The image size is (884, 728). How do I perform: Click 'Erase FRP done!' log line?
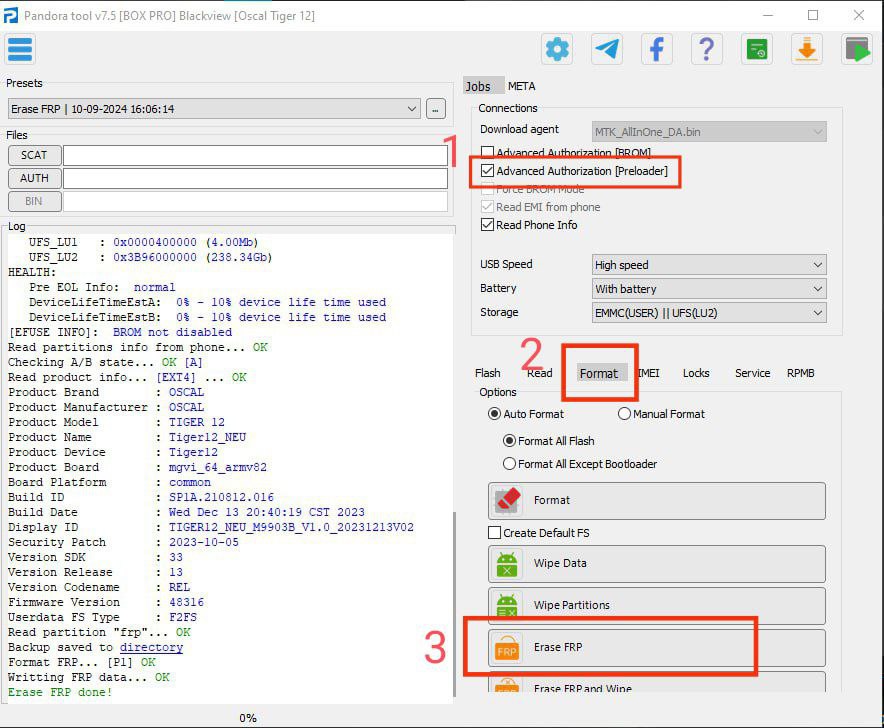[x=60, y=692]
